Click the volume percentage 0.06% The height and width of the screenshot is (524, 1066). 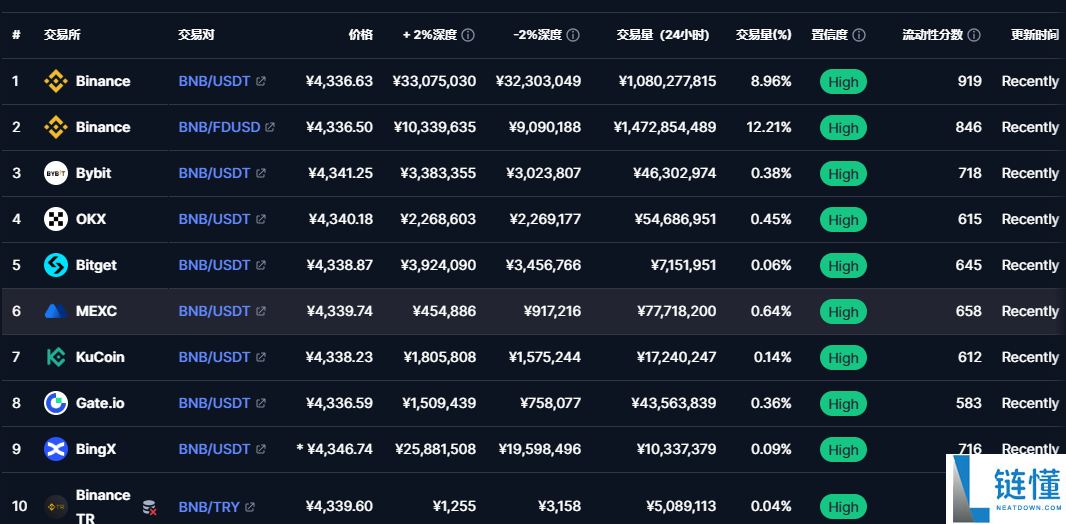(x=771, y=265)
